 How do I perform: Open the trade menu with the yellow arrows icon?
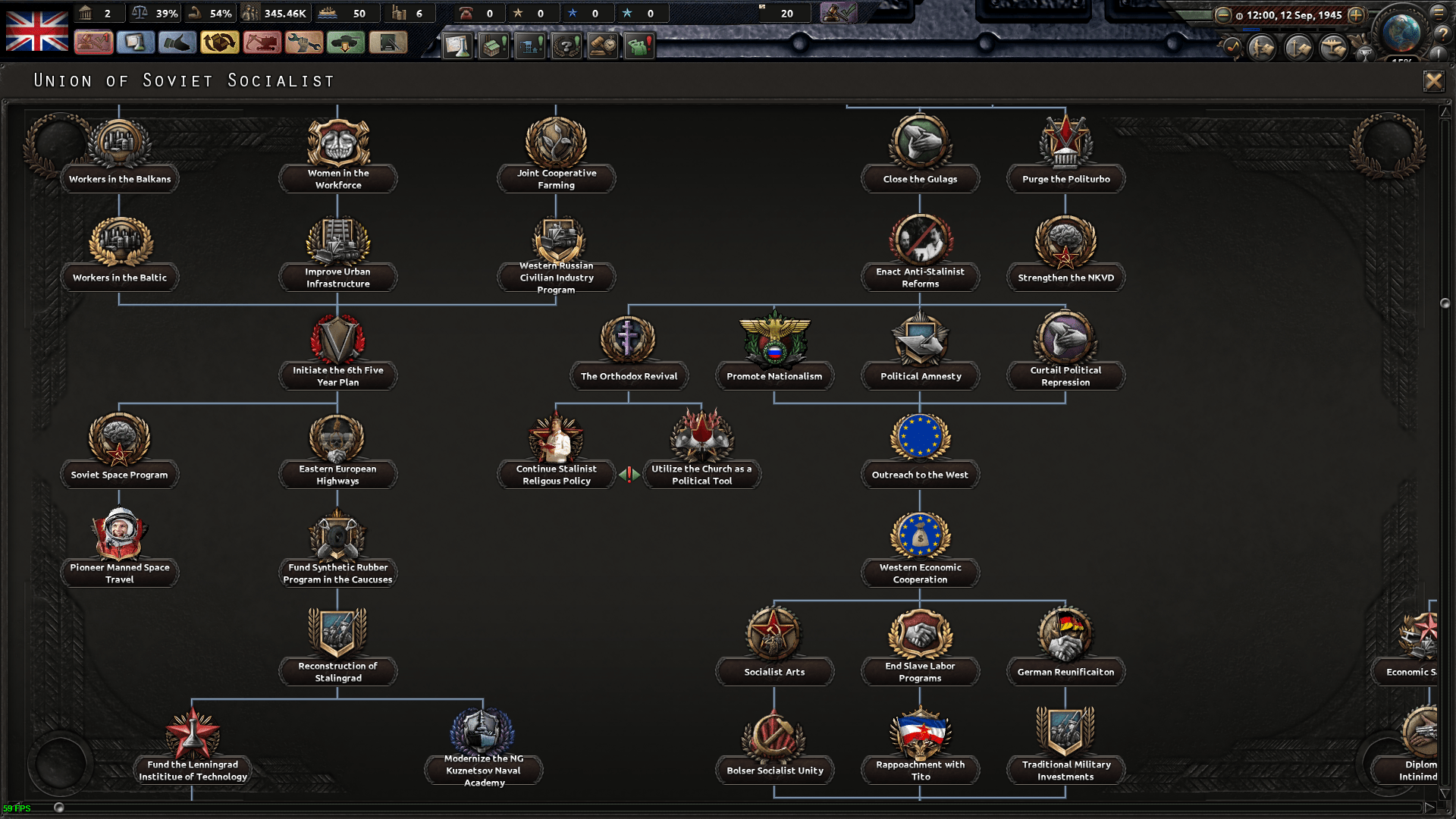tap(219, 43)
